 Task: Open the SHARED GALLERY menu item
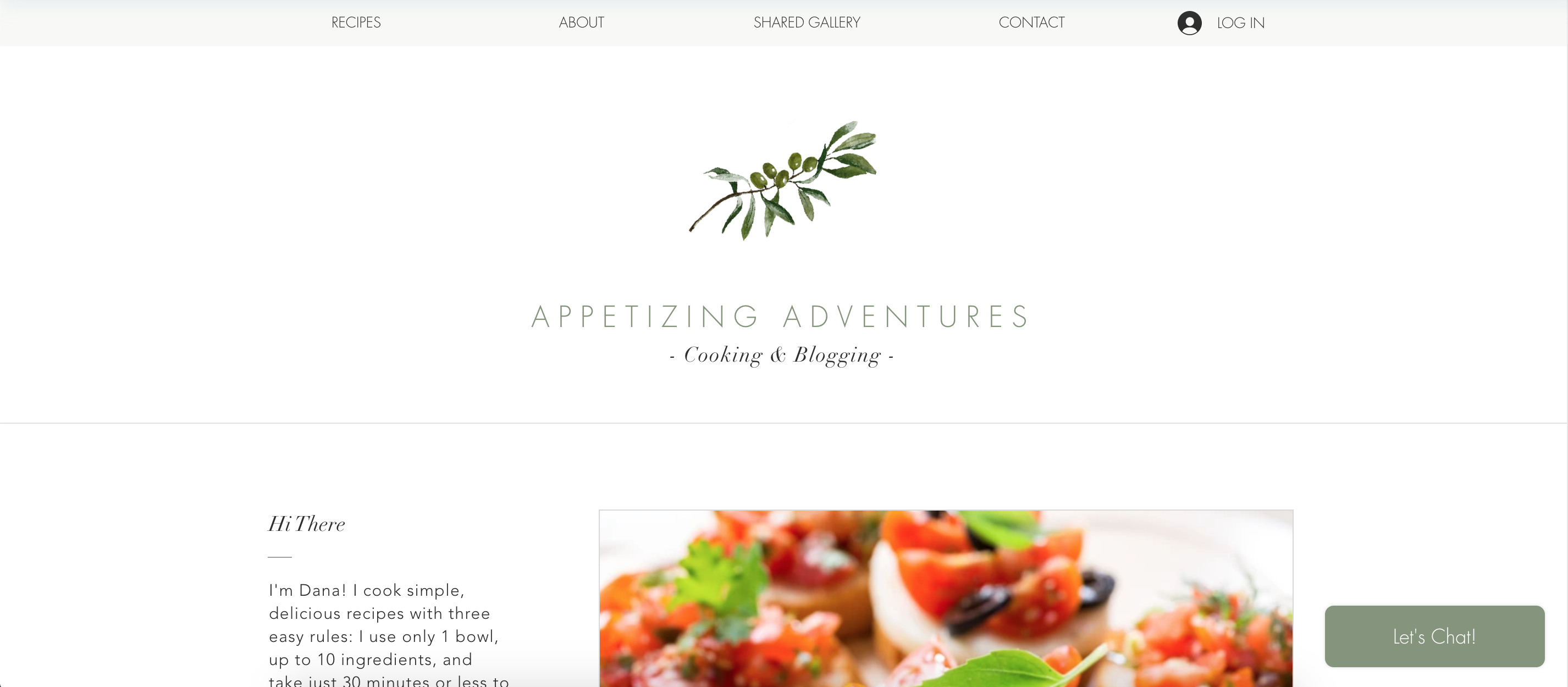point(807,23)
